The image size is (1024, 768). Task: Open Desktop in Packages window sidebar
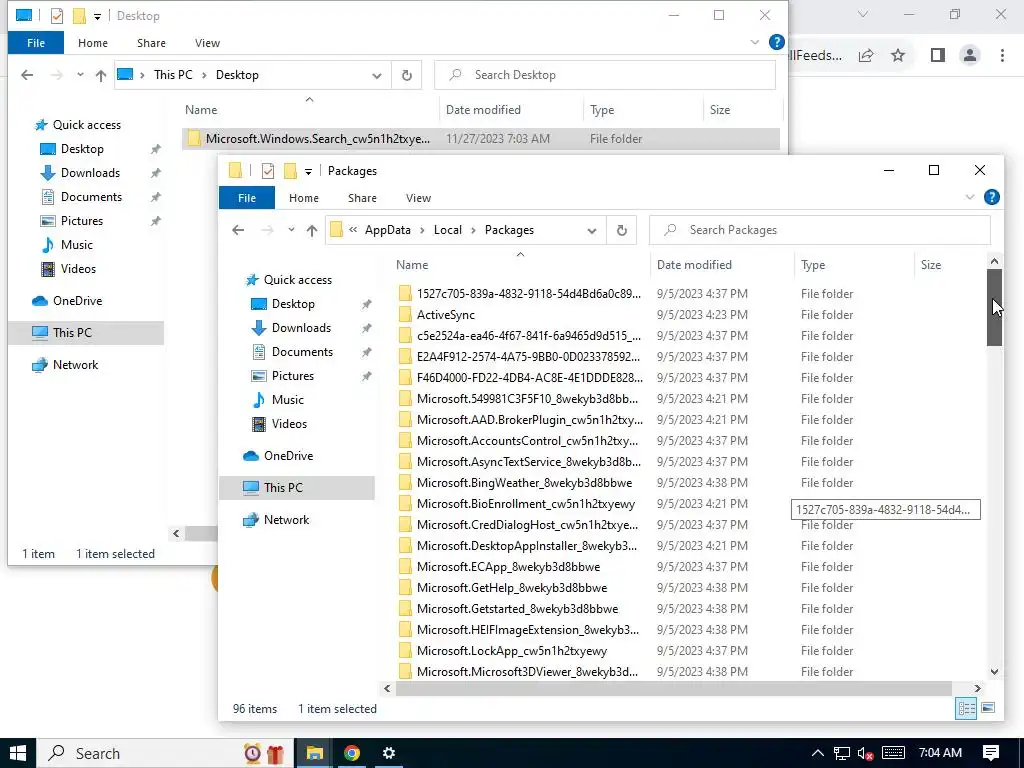(x=293, y=304)
